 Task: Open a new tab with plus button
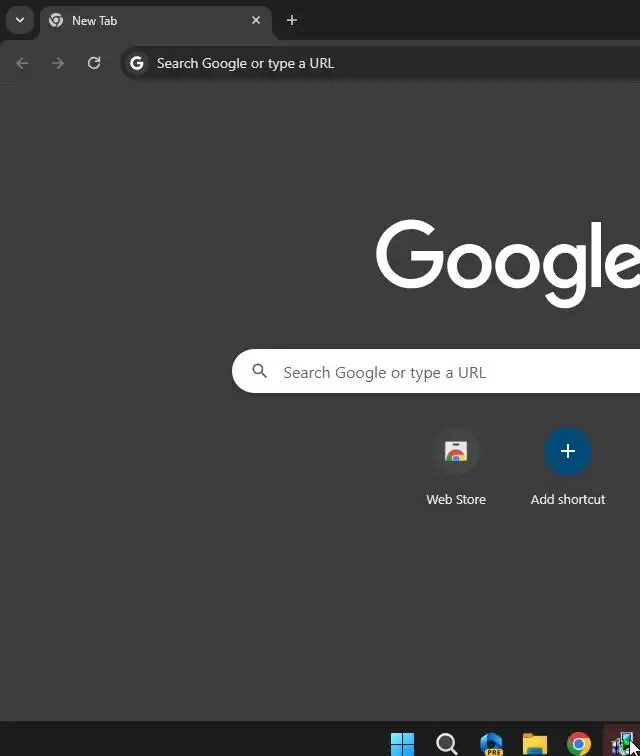292,20
